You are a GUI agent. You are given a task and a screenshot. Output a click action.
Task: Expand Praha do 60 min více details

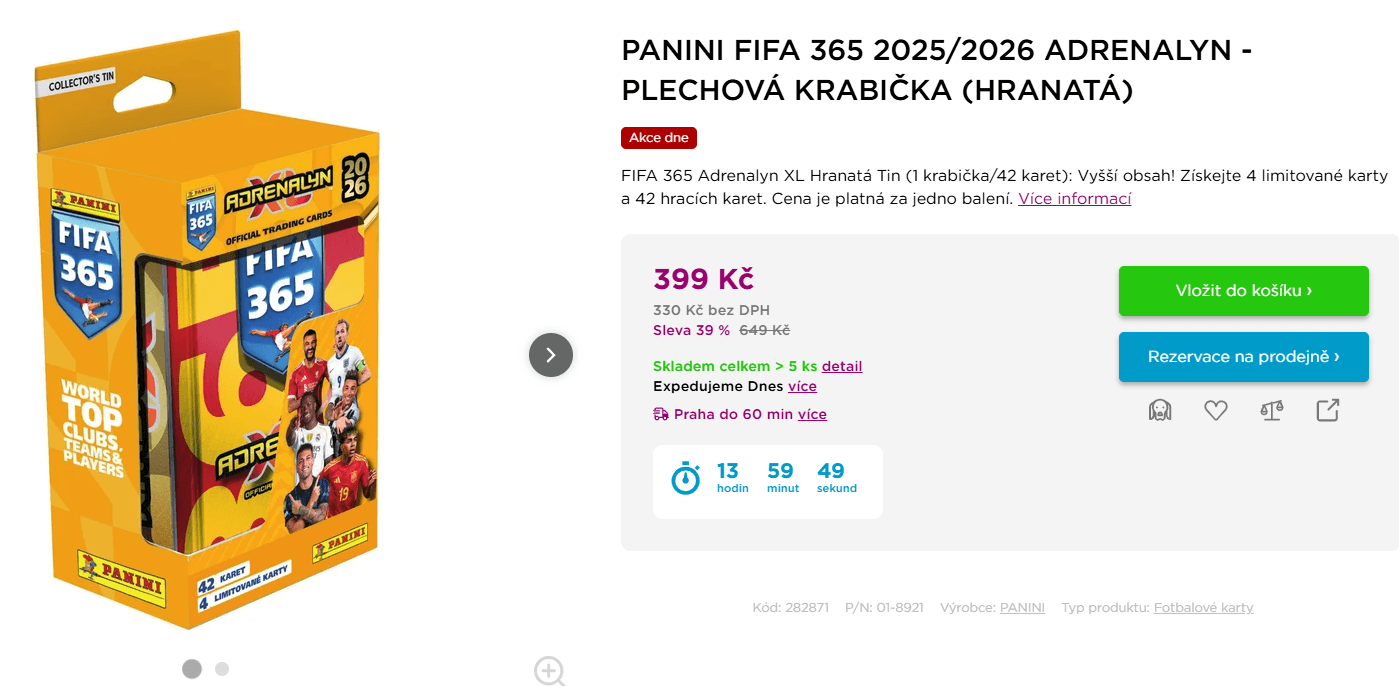coord(812,413)
